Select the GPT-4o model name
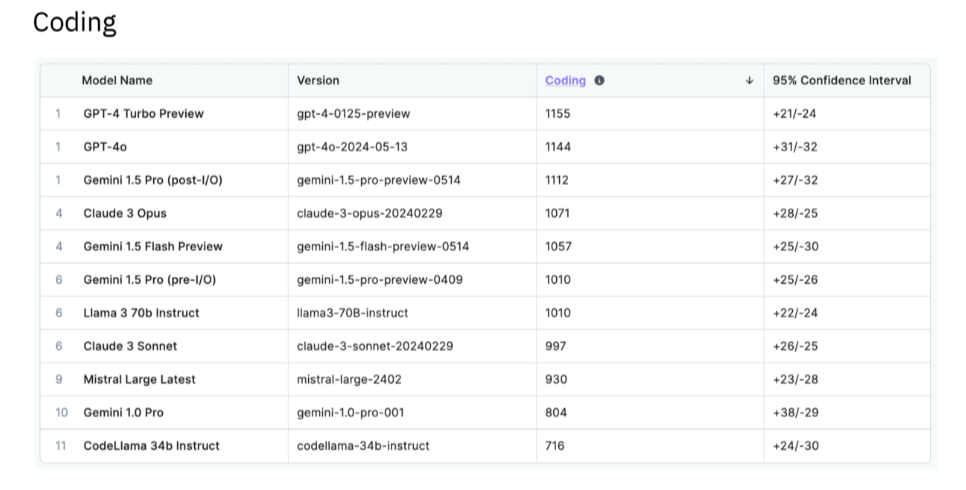Viewport: 966px width, 490px height. 105,147
